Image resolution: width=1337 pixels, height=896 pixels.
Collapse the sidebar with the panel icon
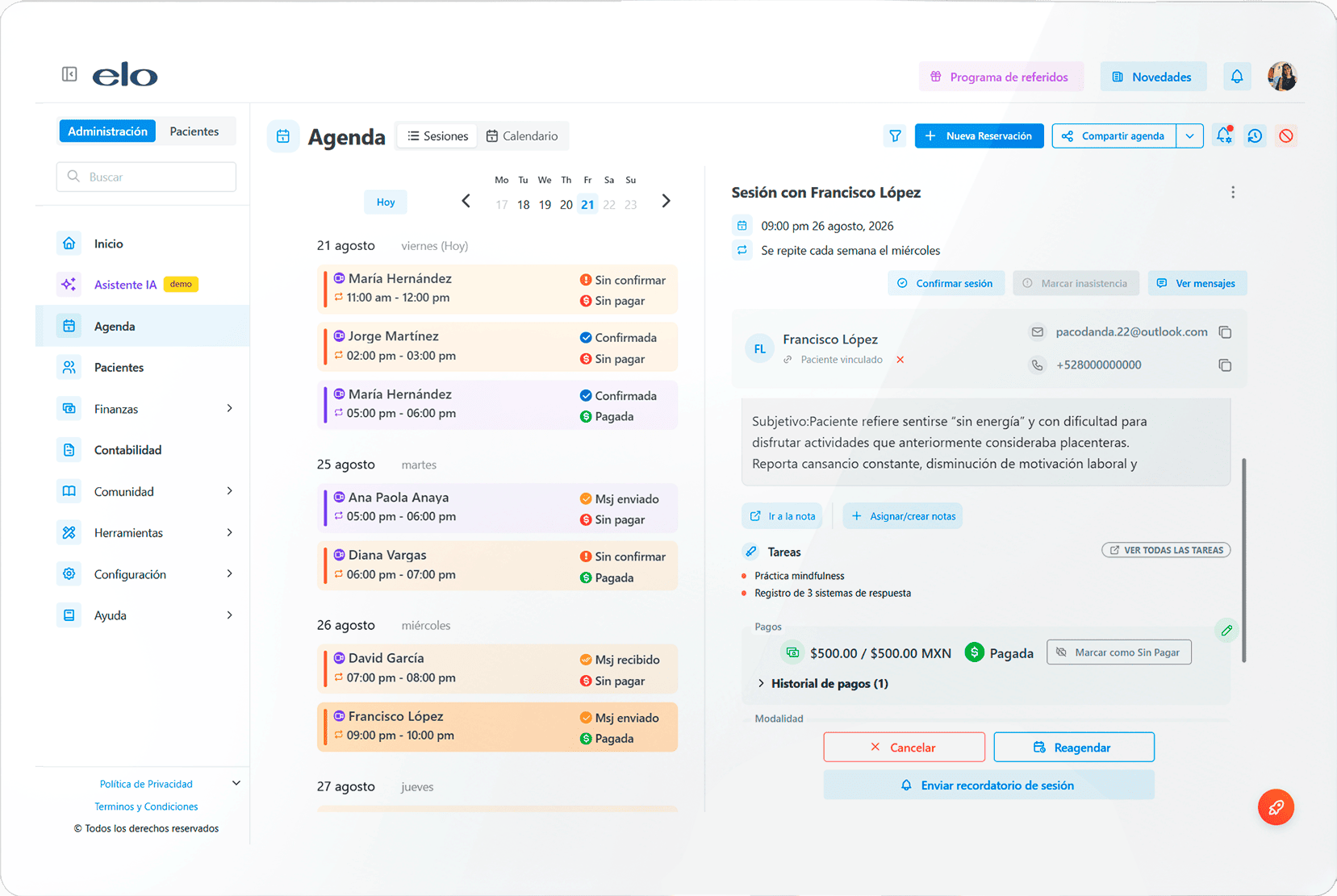[x=69, y=74]
